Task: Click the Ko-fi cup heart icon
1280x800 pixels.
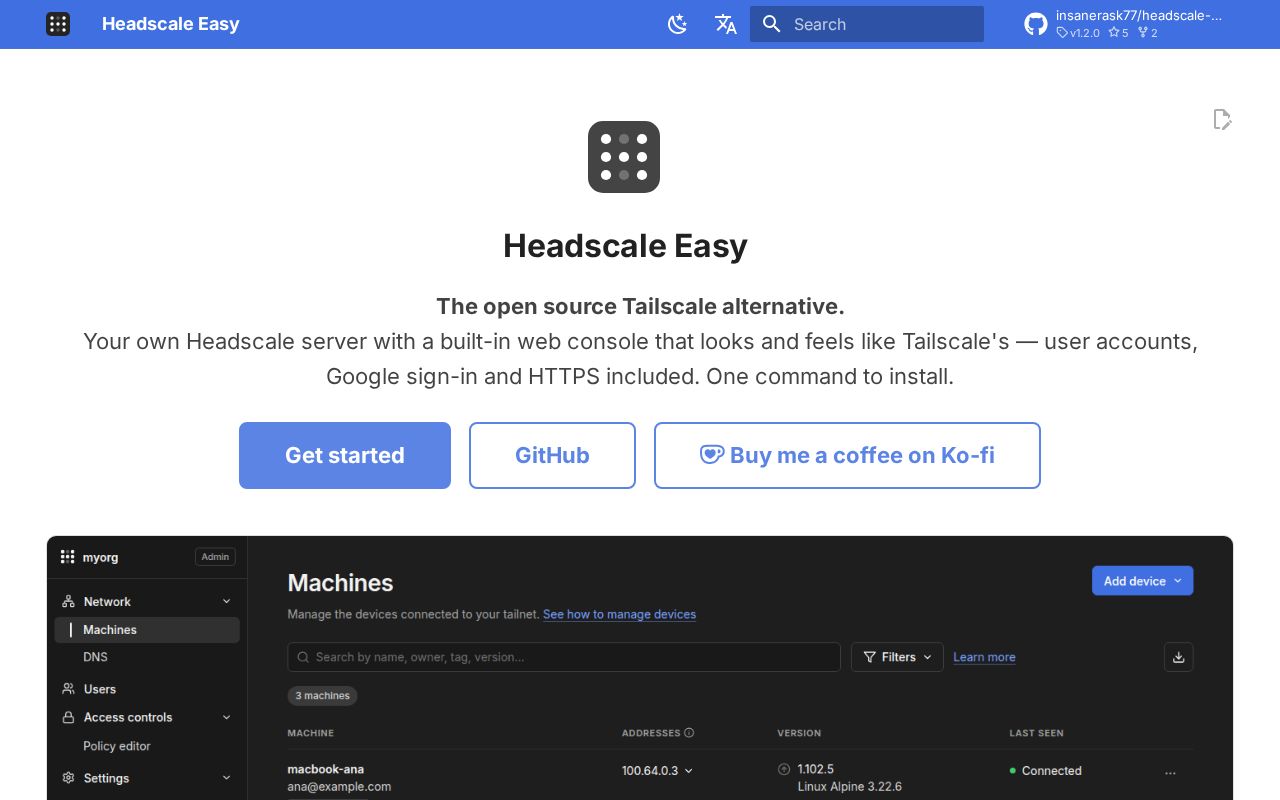Action: point(712,454)
